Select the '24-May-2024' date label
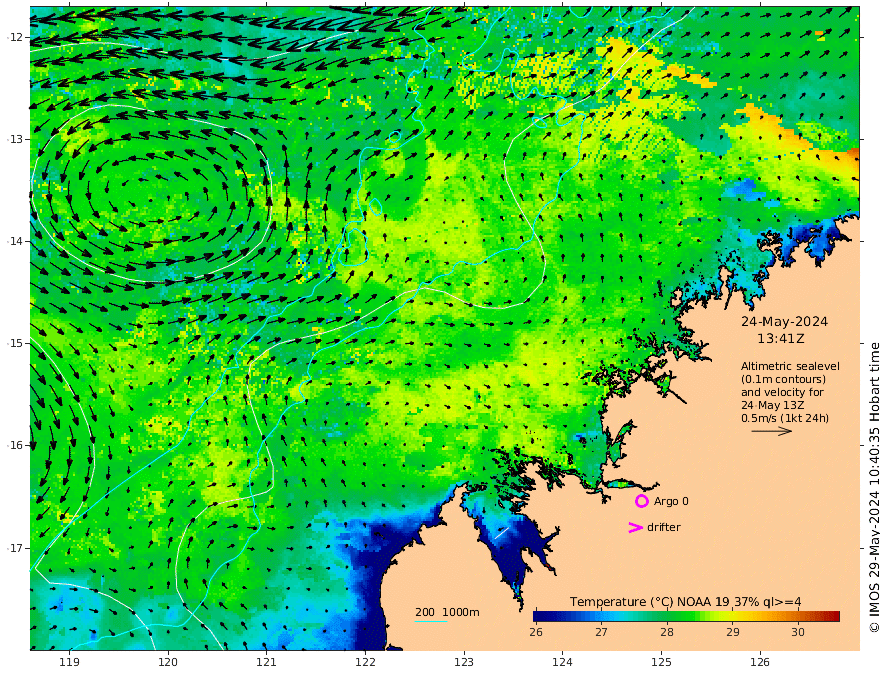The height and width of the screenshot is (680, 880). tap(784, 322)
